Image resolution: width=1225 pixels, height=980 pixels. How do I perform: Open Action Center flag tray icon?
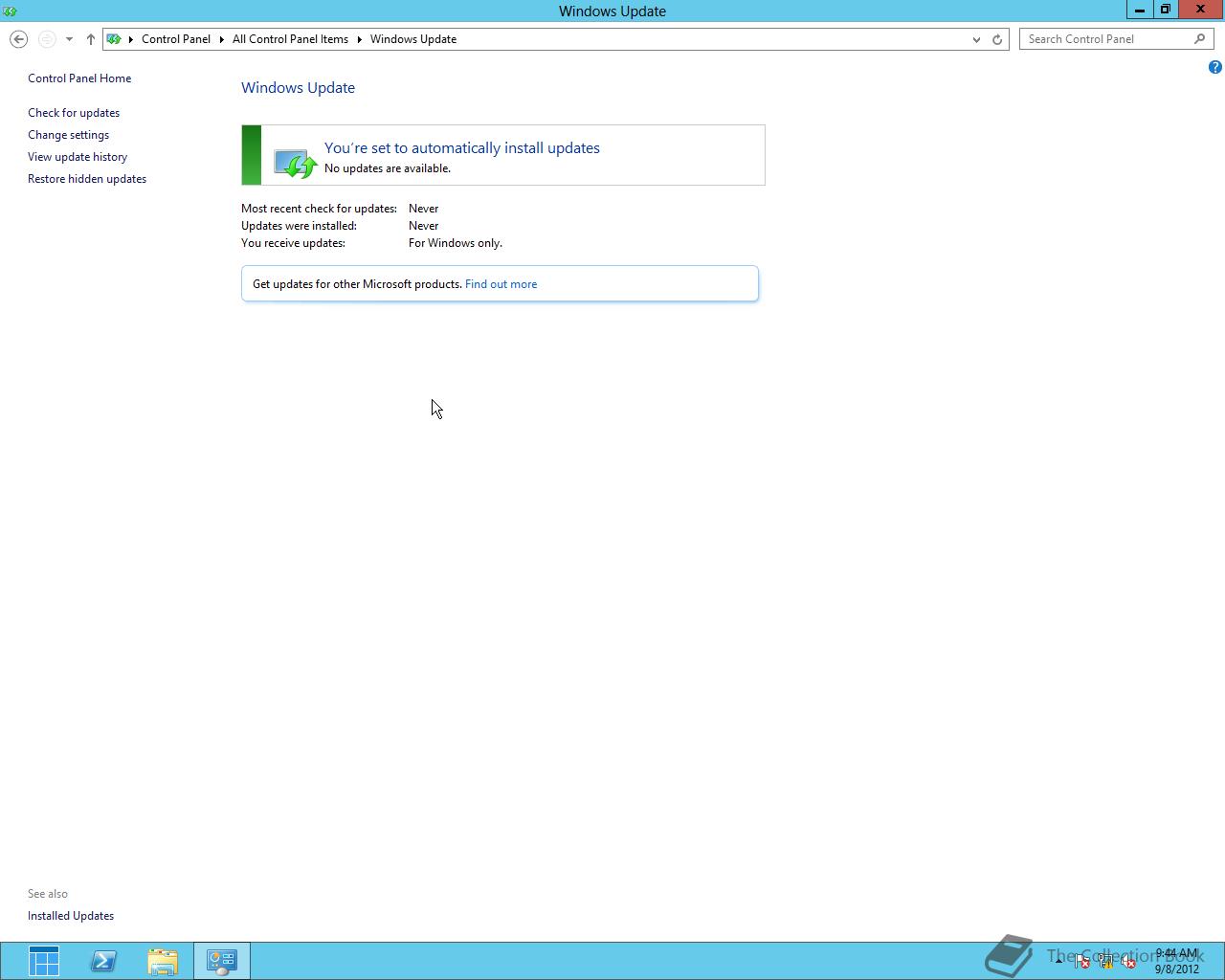(x=1082, y=962)
